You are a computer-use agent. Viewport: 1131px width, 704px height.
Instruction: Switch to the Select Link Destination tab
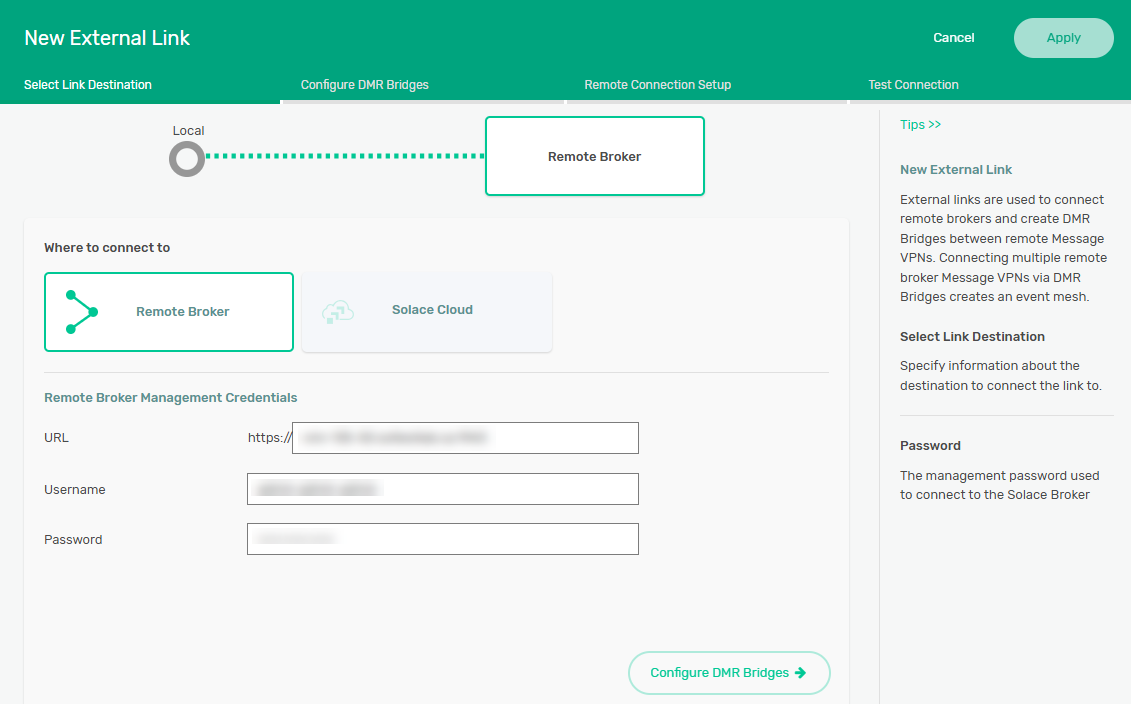click(x=88, y=85)
